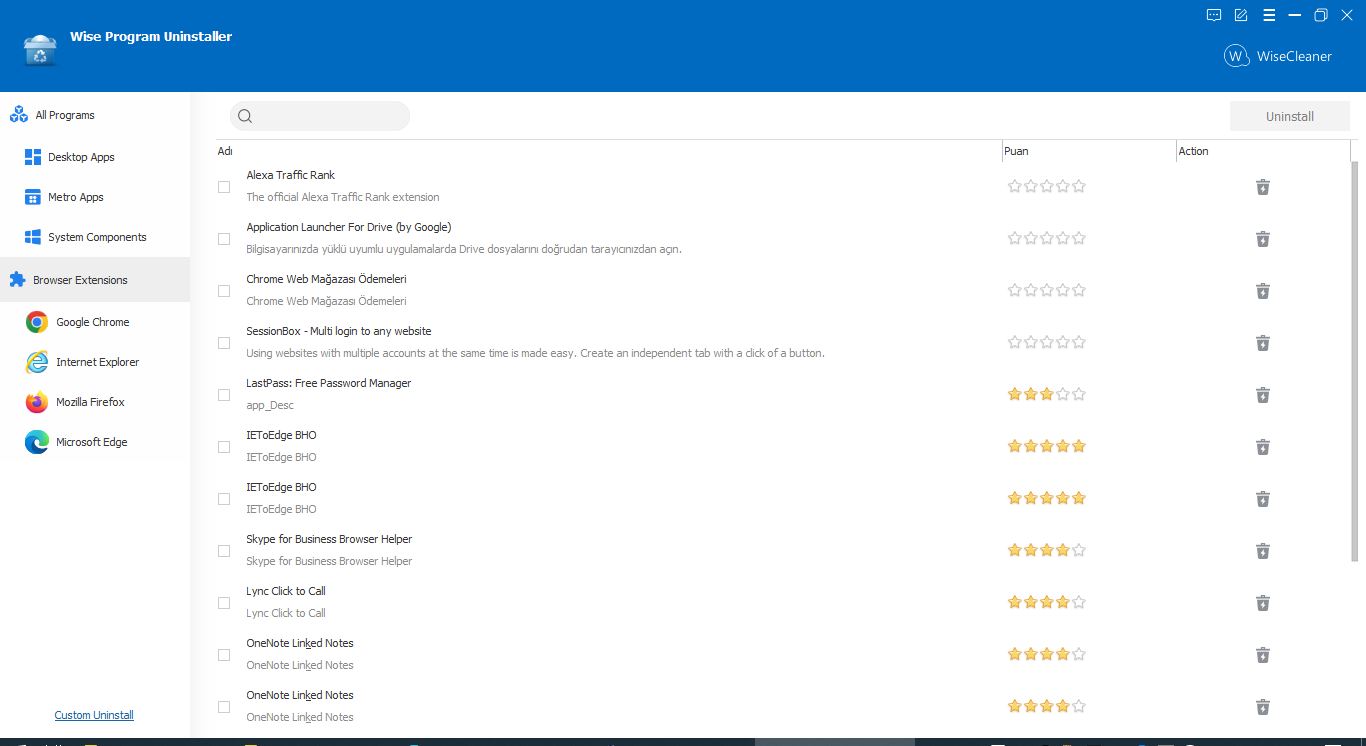Tick the SessionBox extension checkbox
1366x746 pixels.
point(224,343)
